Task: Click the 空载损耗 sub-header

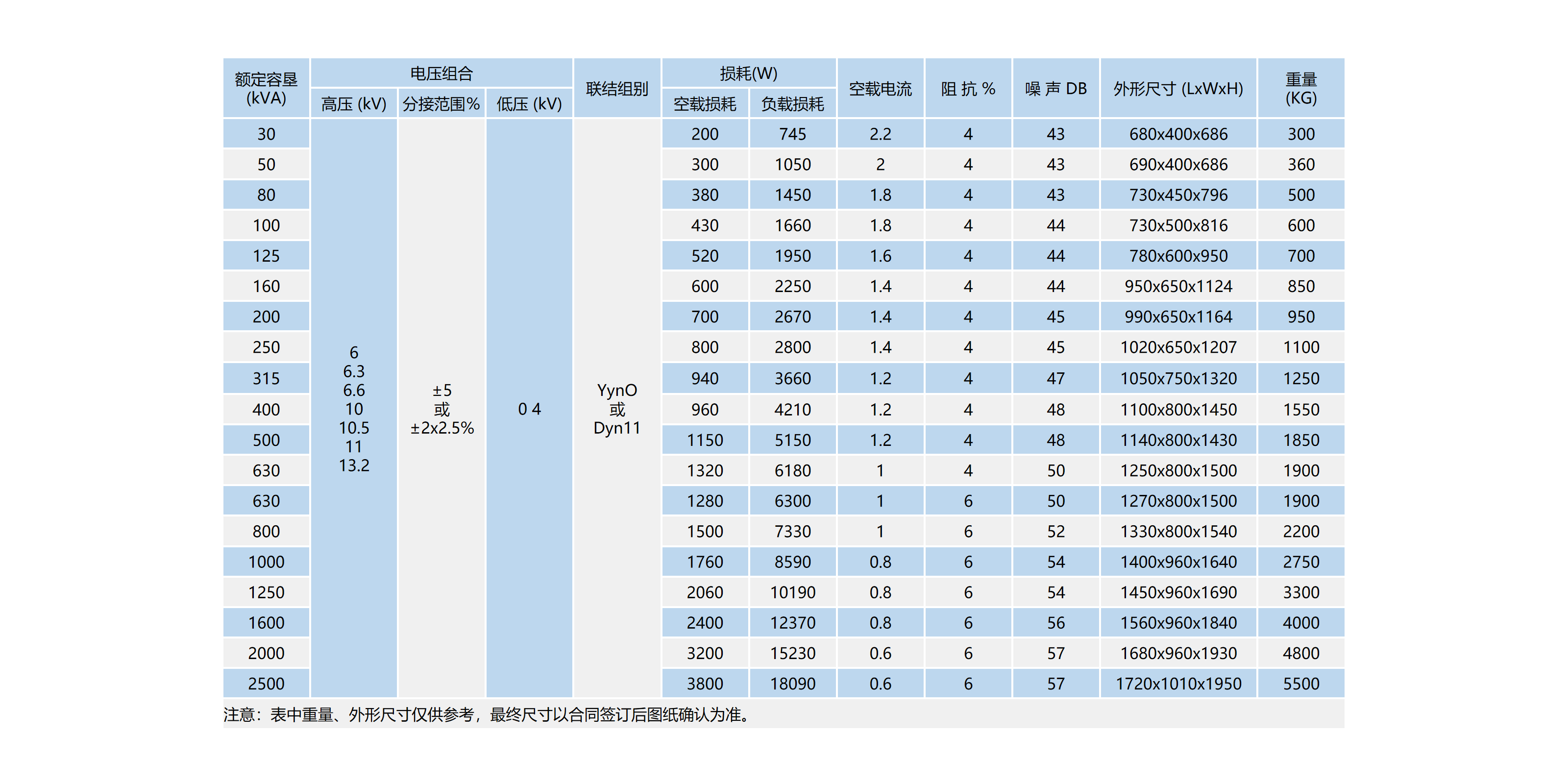Action: 704,104
